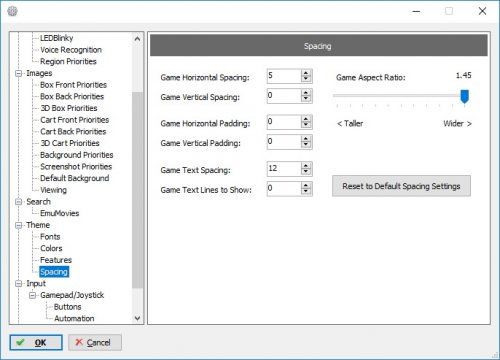Increase Game Vertical Padding with up arrow
The image size is (500, 360).
tap(306, 138)
